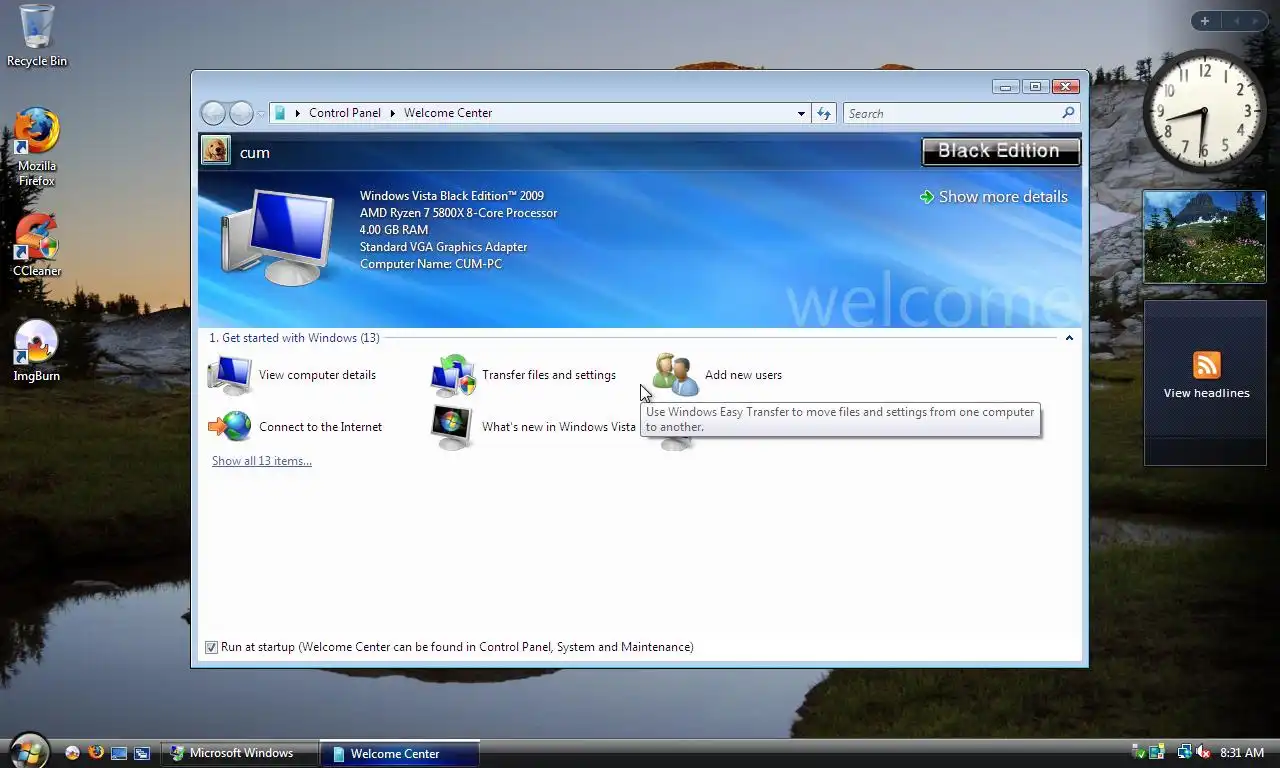Open the address bar history dropdown
Screen dimensions: 1280x768
(x=801, y=113)
